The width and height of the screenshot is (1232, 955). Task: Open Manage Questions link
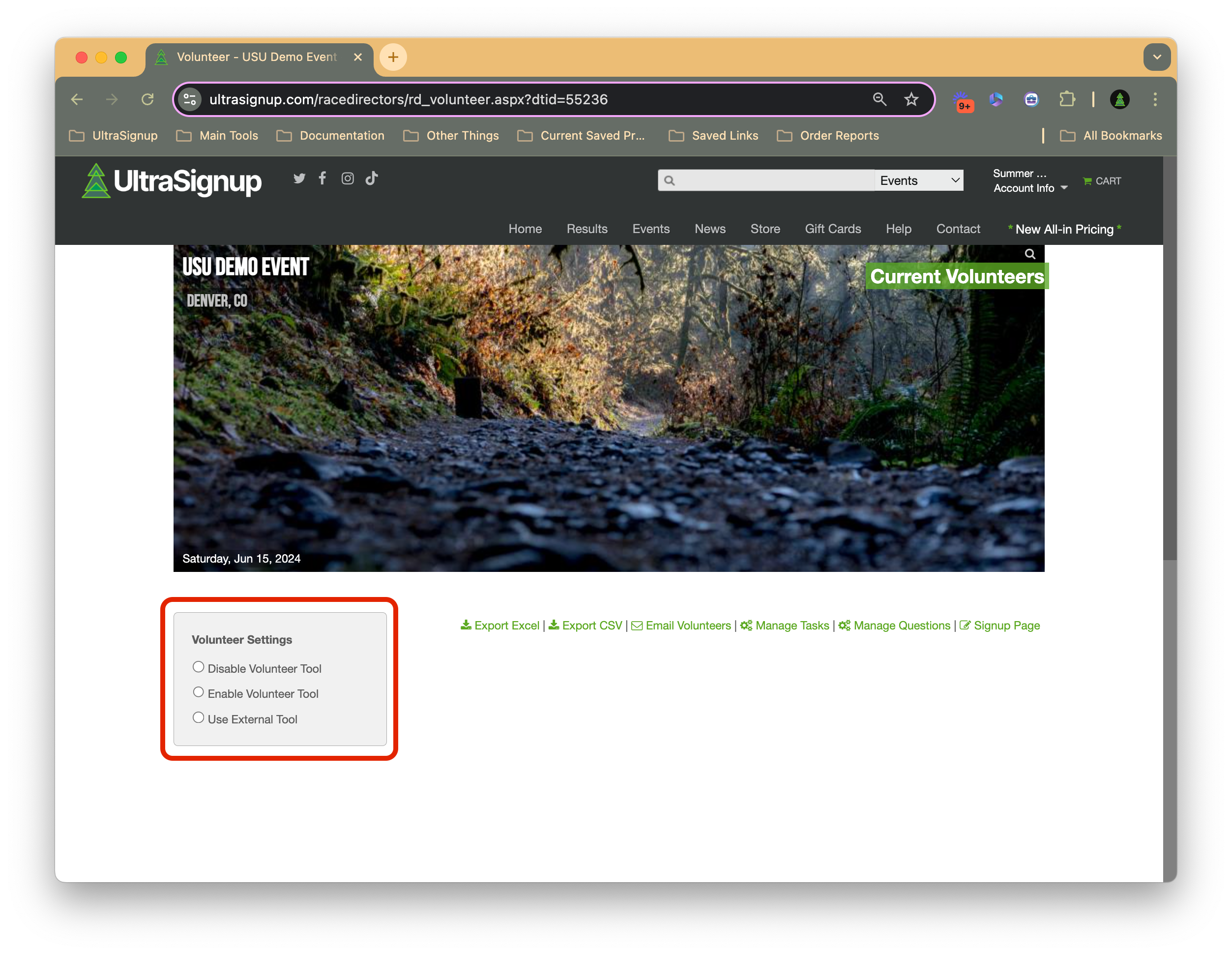coord(894,626)
